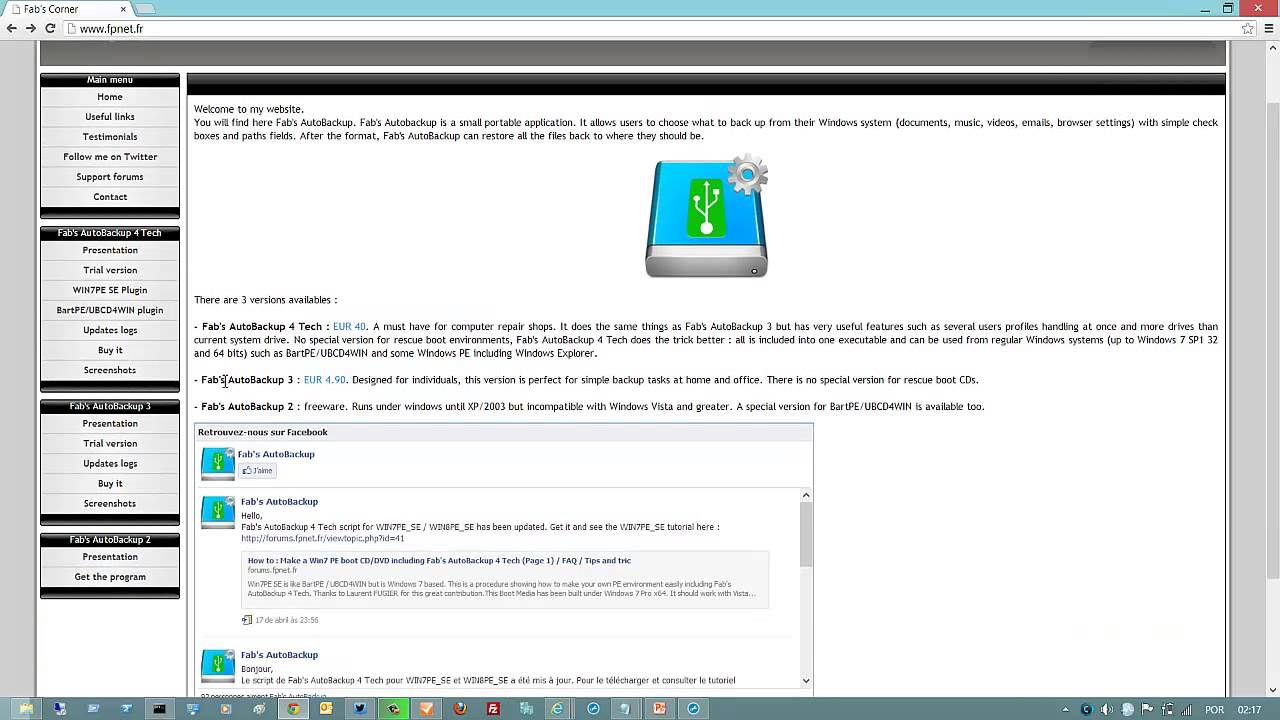Screen dimensions: 1280x720
Task: Open Buy it under Fab's AutoBackup 3
Action: (110, 483)
